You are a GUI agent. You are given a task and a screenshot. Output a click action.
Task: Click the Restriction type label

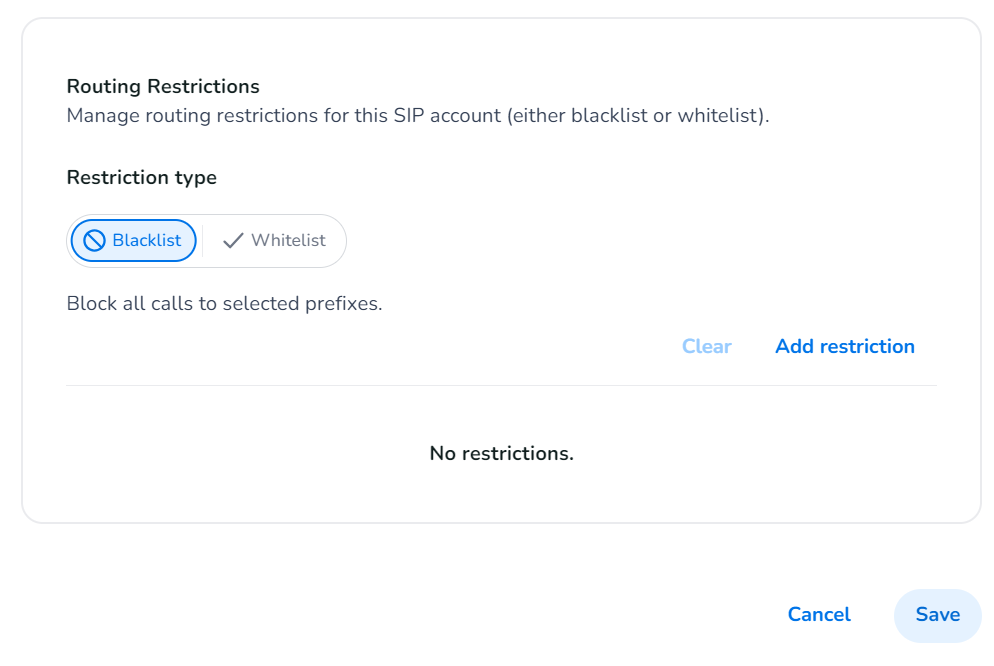[141, 177]
